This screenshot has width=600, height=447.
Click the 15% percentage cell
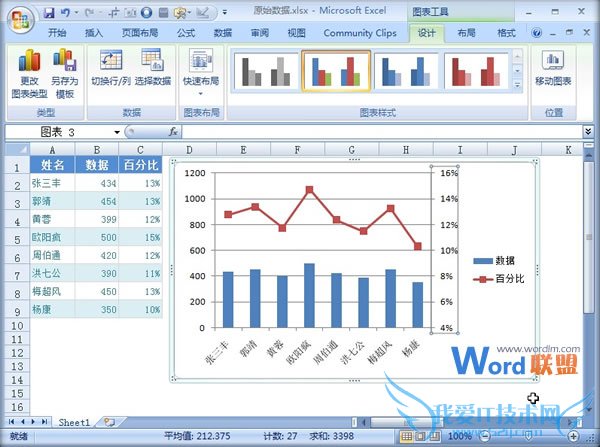[x=140, y=237]
